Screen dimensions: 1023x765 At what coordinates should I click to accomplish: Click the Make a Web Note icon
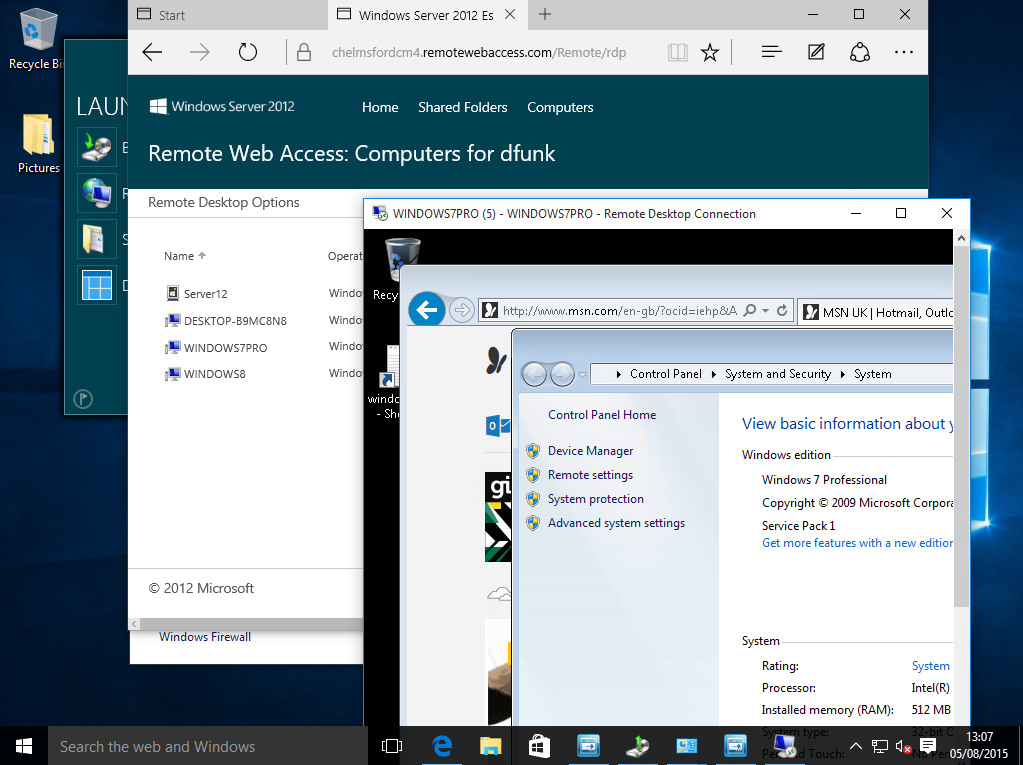point(816,53)
